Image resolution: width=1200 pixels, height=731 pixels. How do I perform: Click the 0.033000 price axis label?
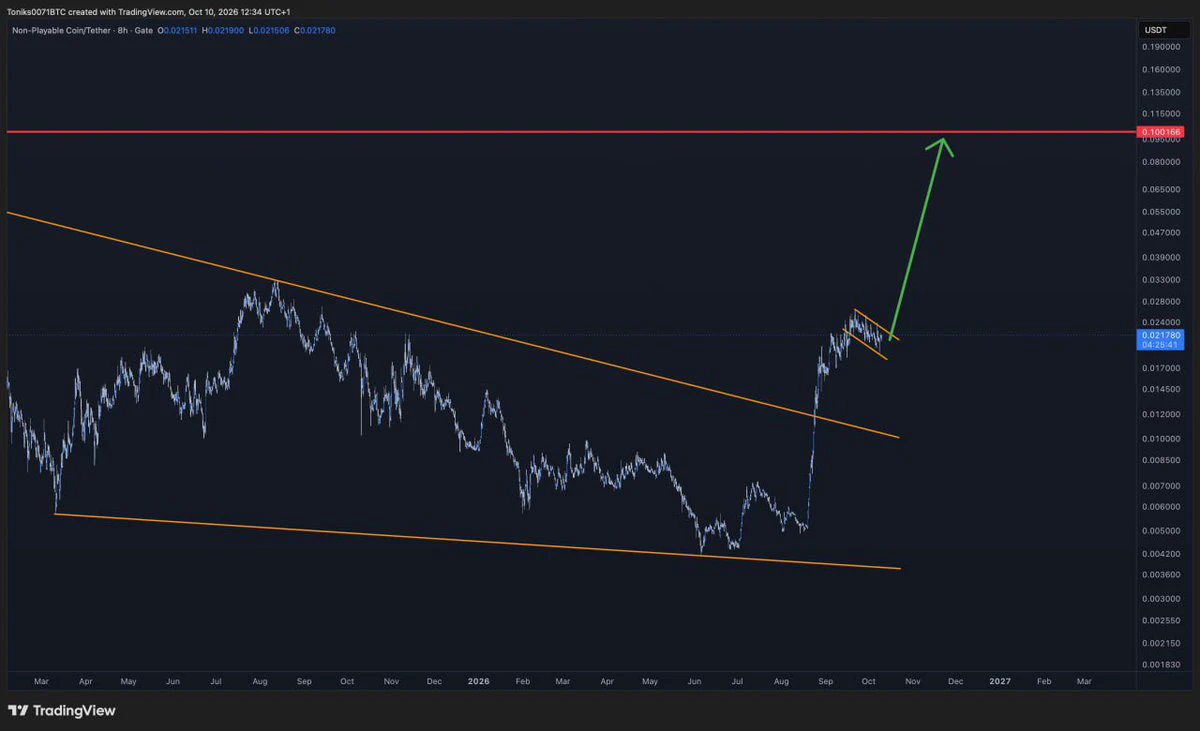(1162, 279)
